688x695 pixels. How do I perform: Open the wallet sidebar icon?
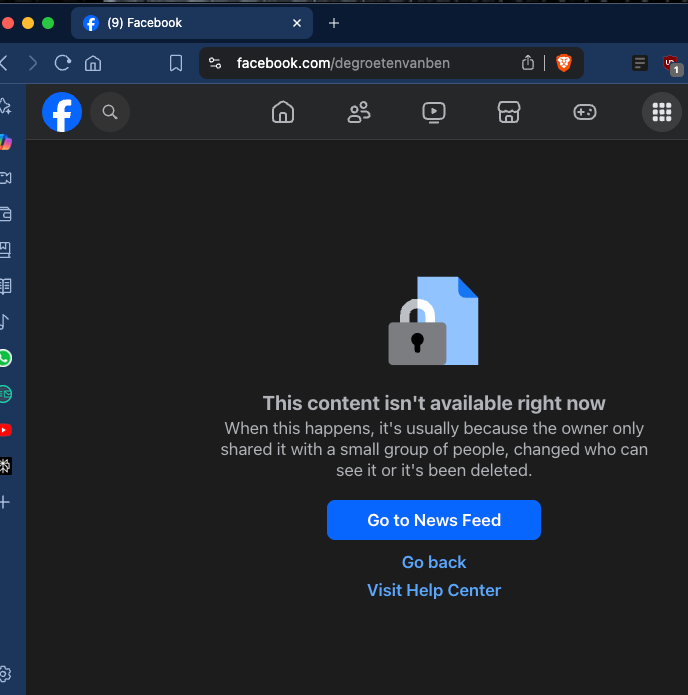5,214
